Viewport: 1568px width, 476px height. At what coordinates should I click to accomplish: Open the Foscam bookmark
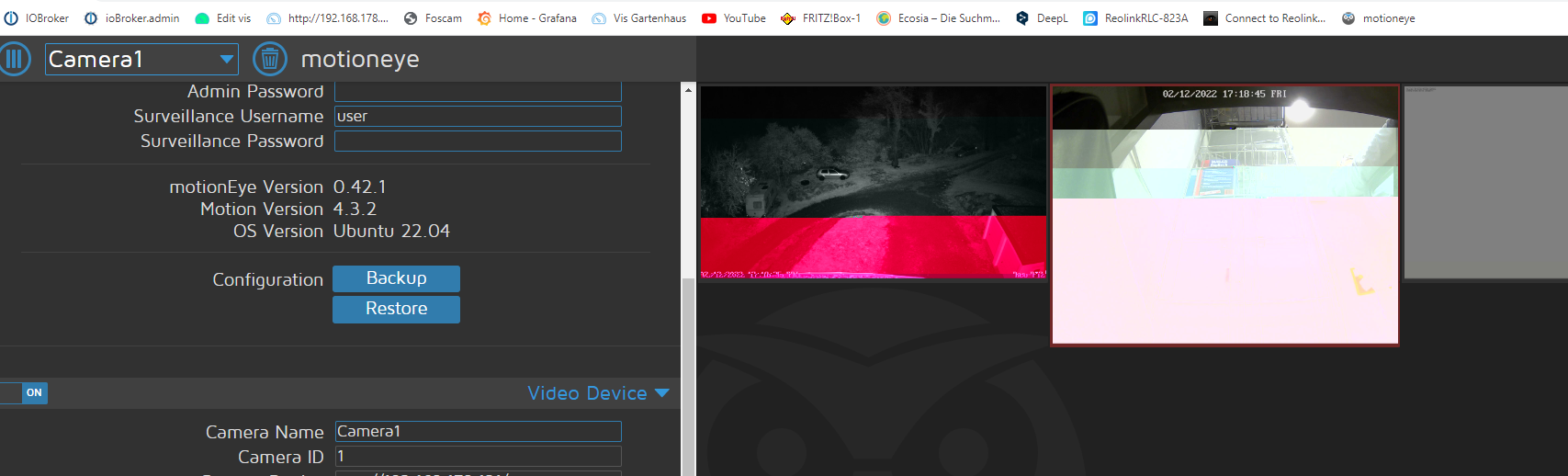click(x=433, y=18)
